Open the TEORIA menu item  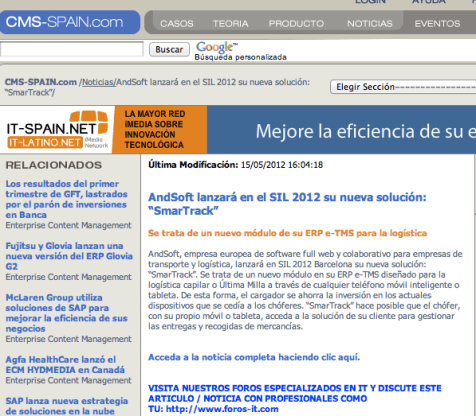[x=231, y=24]
